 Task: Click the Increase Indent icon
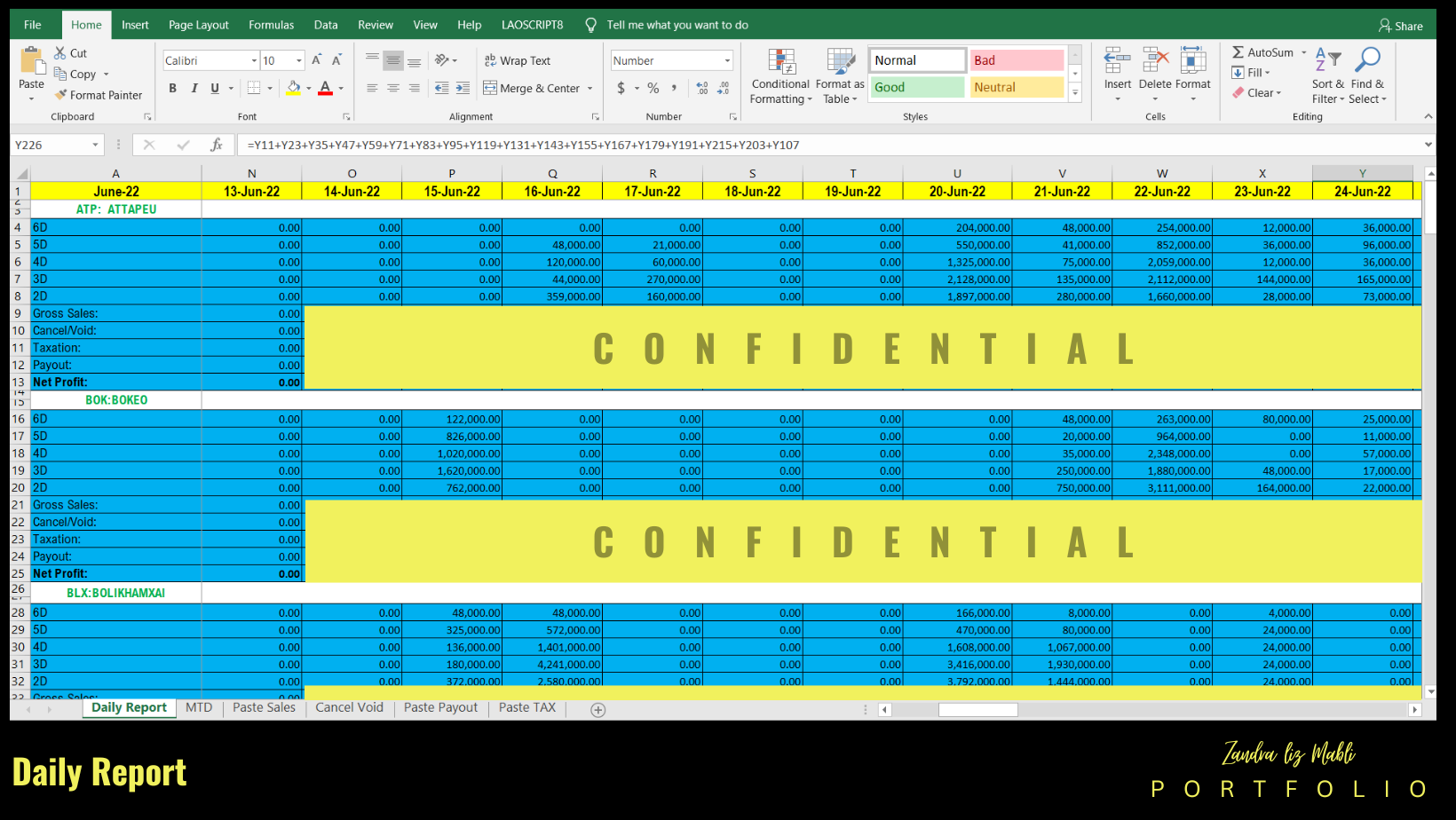point(463,88)
